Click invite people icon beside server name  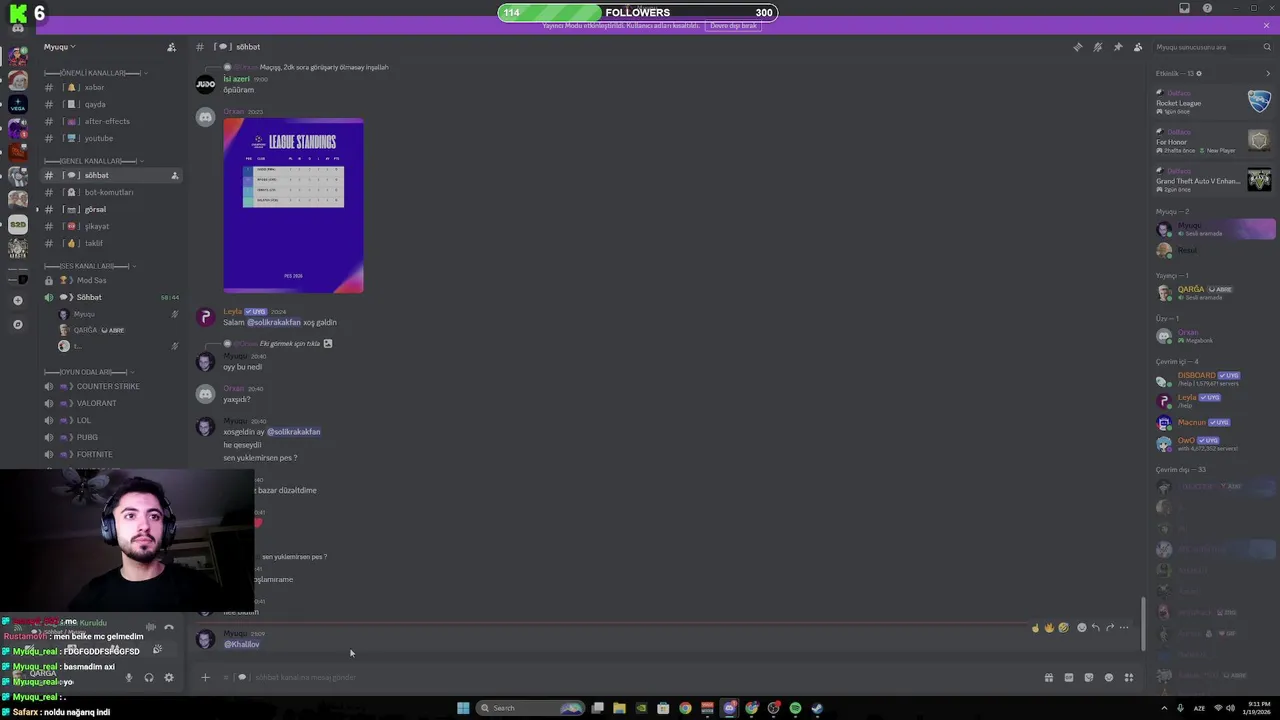171,47
